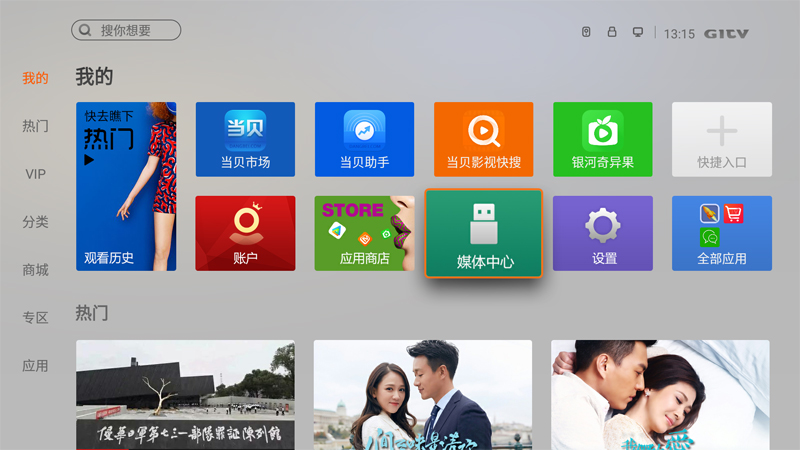
Task: Open the sleeping couple drama poster
Action: coord(660,395)
